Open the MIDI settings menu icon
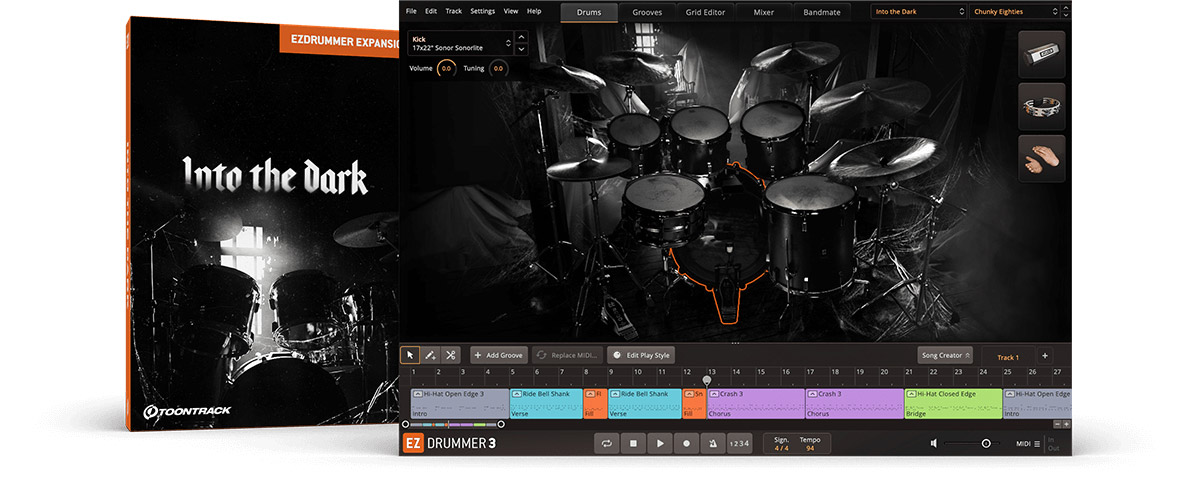Screen dimensions: 1200x488 coord(1037,443)
